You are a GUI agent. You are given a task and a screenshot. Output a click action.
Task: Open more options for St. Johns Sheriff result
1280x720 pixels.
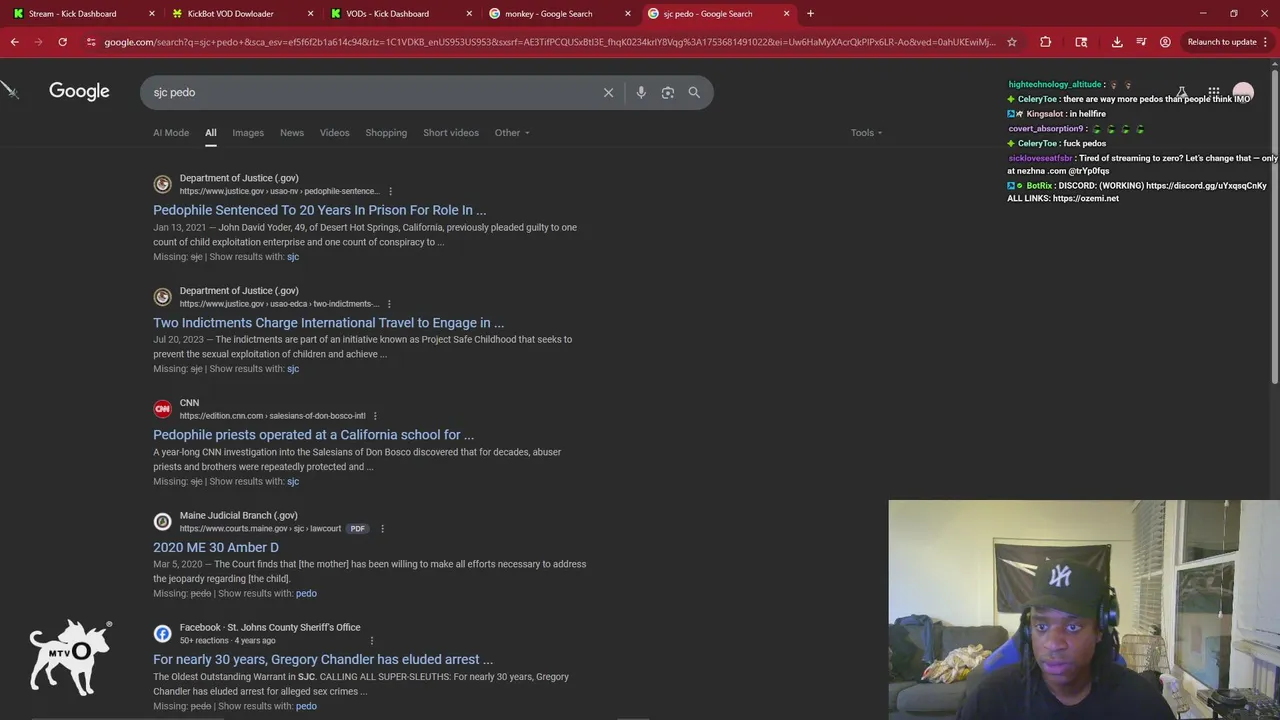[x=371, y=641]
